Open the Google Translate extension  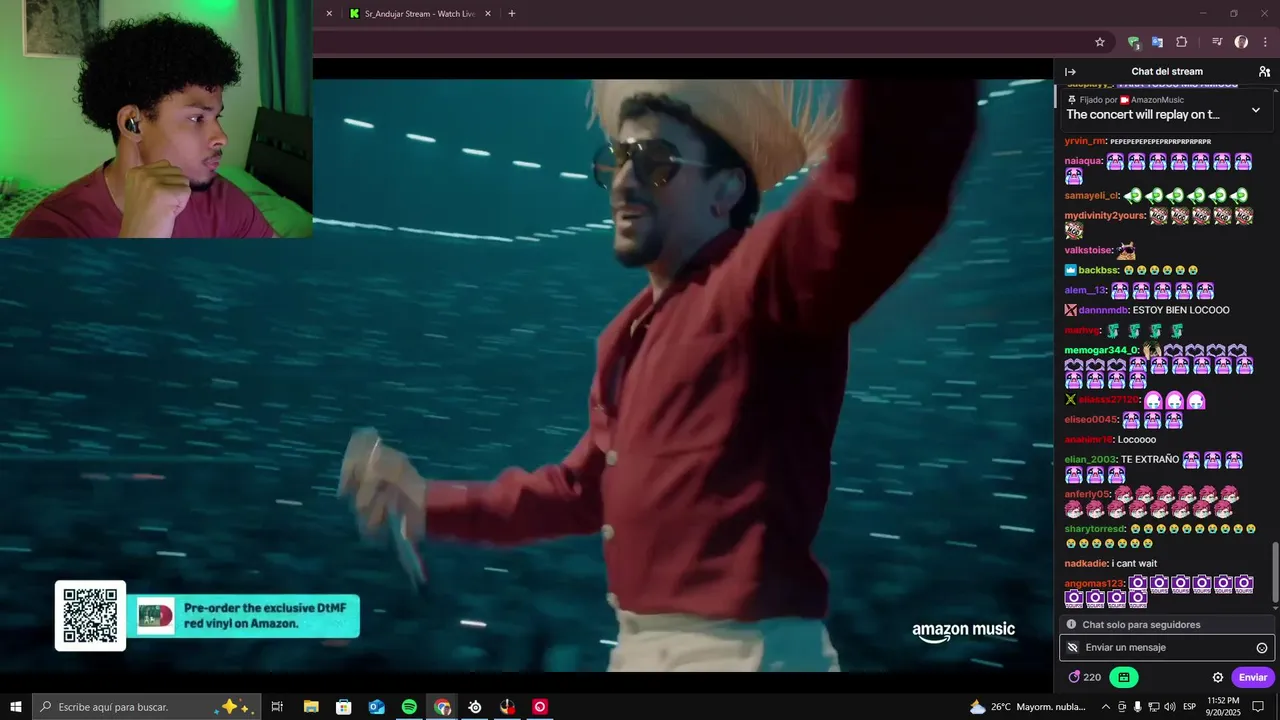[x=1157, y=42]
